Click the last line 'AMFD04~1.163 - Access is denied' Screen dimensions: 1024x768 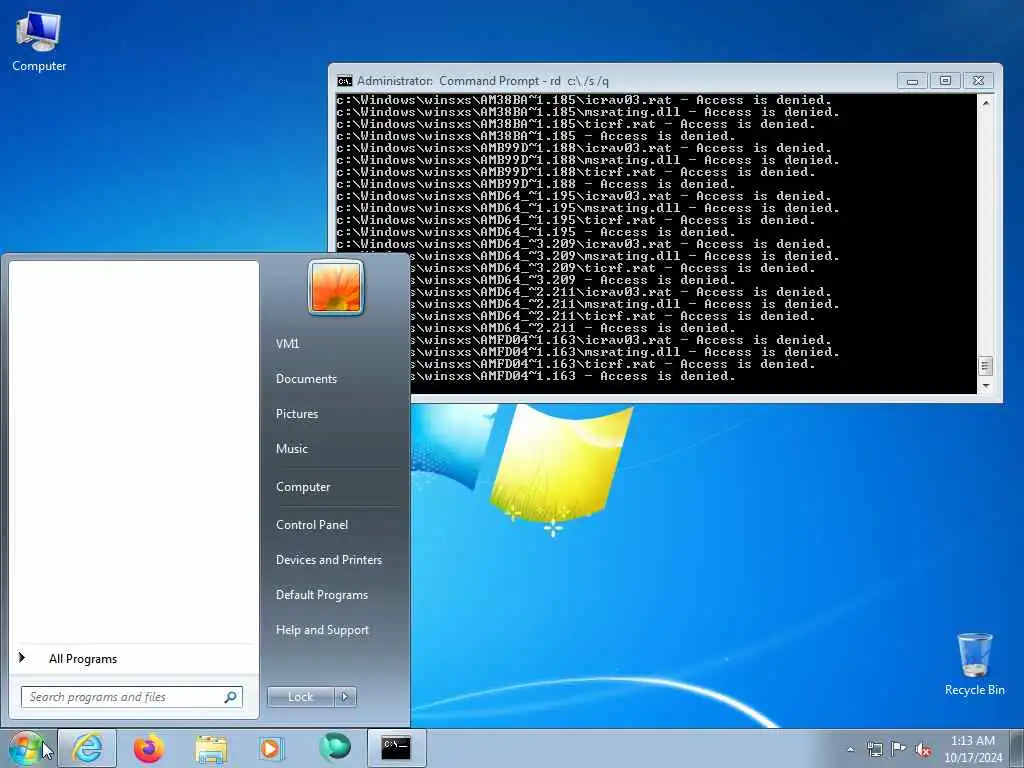[x=573, y=376]
